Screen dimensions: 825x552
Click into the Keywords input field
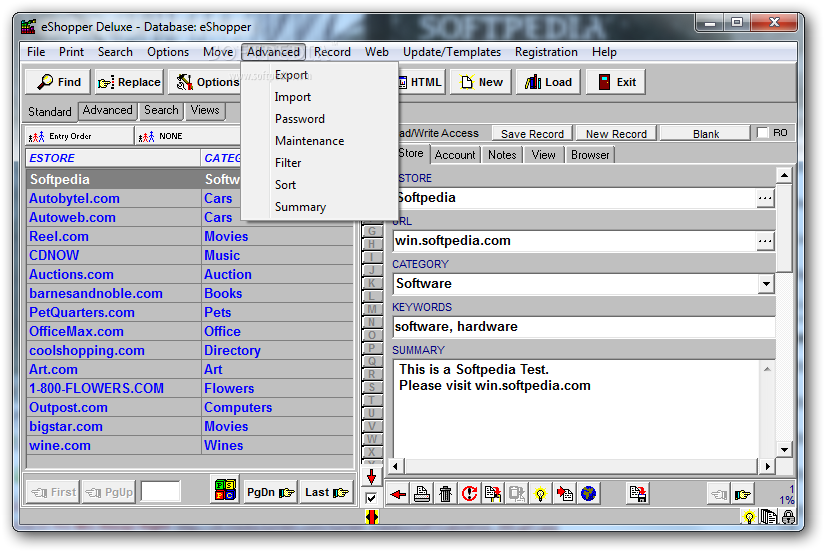[584, 327]
